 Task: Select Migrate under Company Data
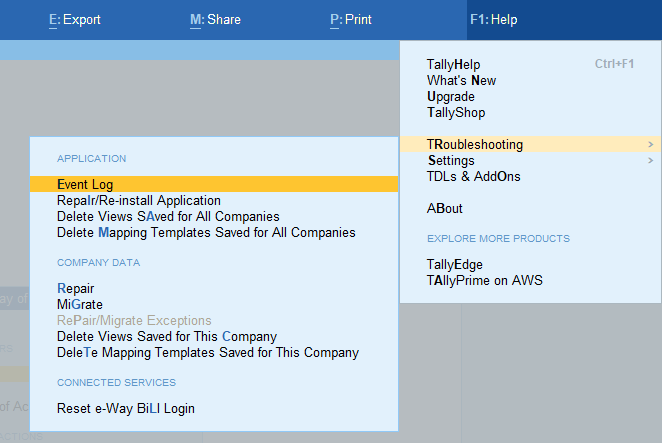coord(80,305)
